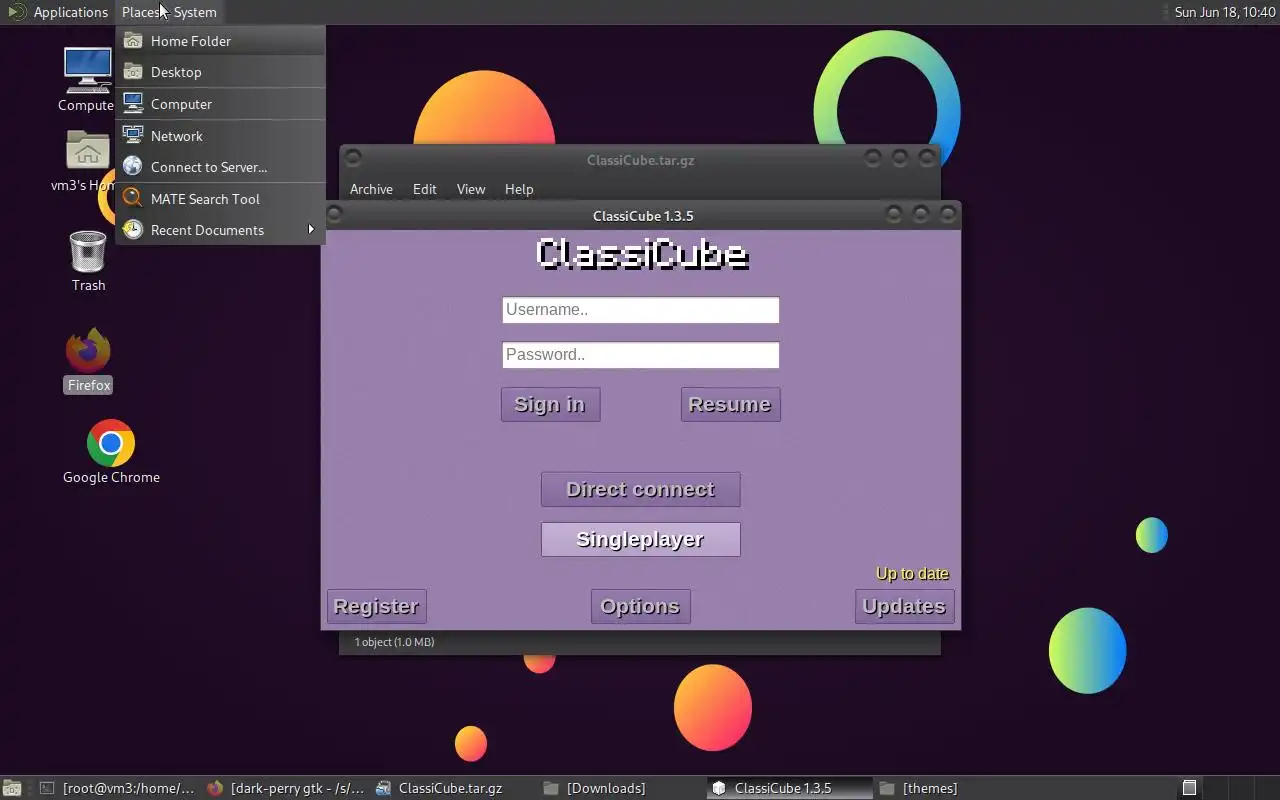Launch MATE Search Tool entry
The image size is (1280, 800).
click(220, 199)
